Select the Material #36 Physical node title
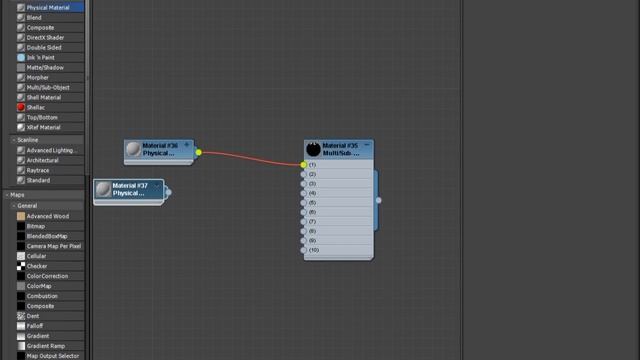This screenshot has height=360, width=640. point(160,149)
